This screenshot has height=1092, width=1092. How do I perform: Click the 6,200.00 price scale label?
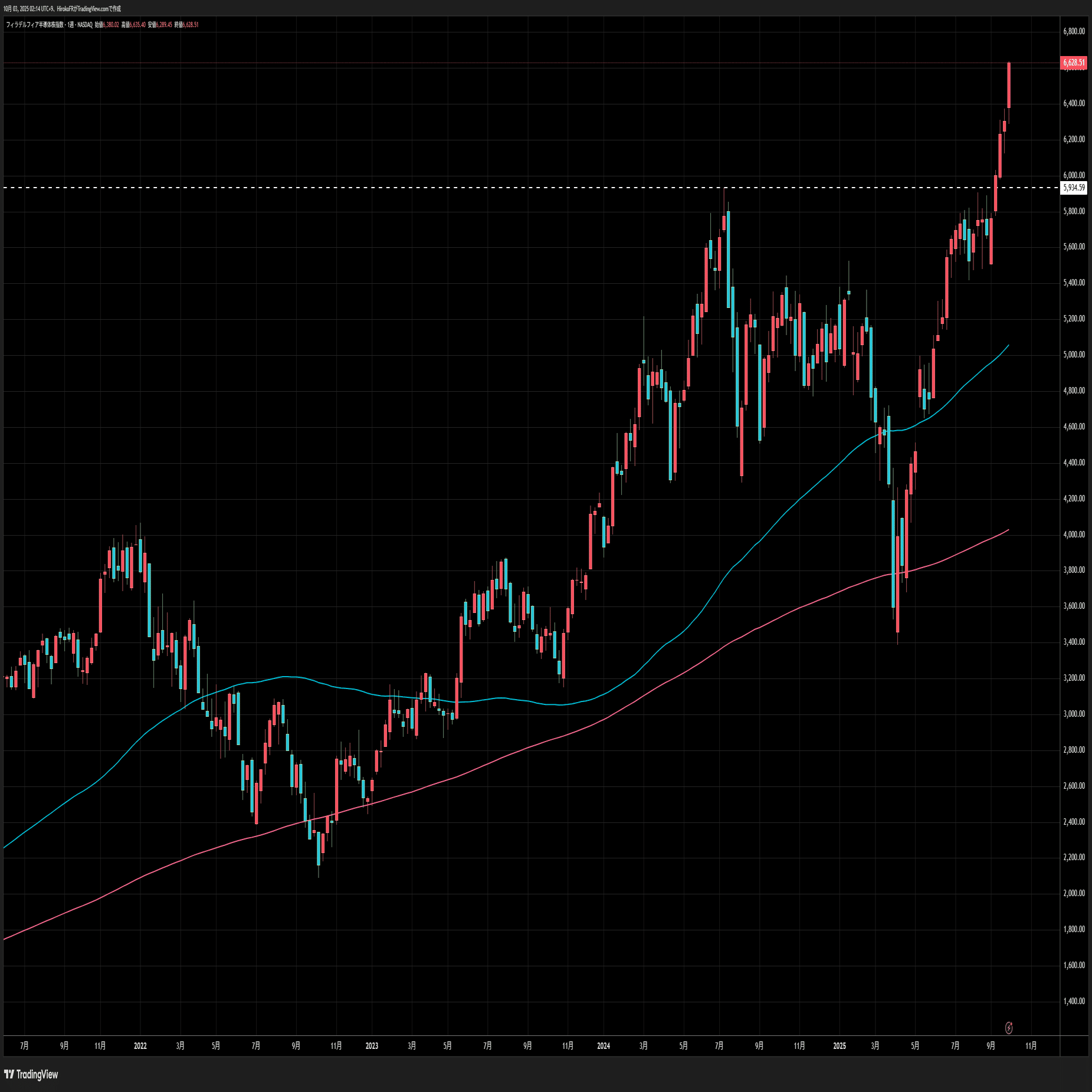click(x=1074, y=139)
